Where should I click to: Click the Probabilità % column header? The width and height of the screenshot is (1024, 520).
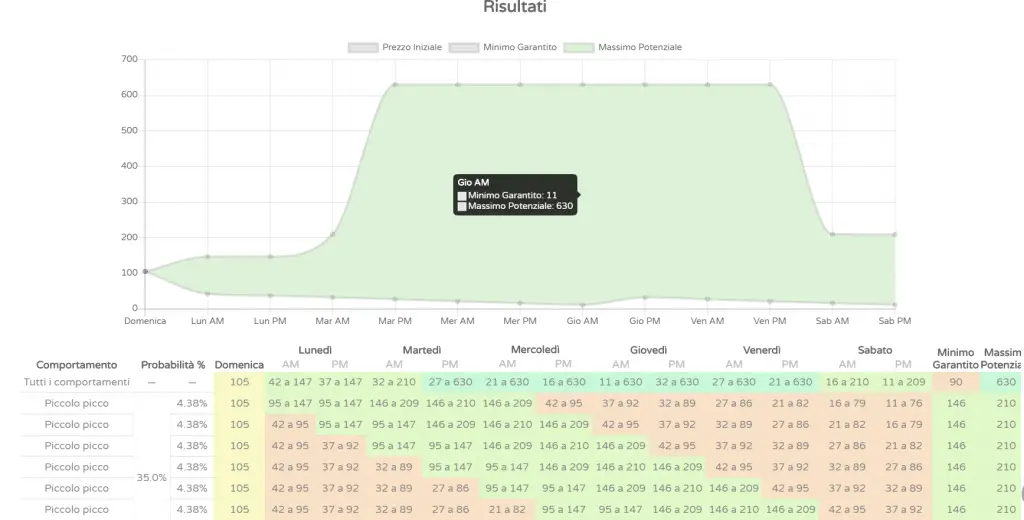coord(173,365)
